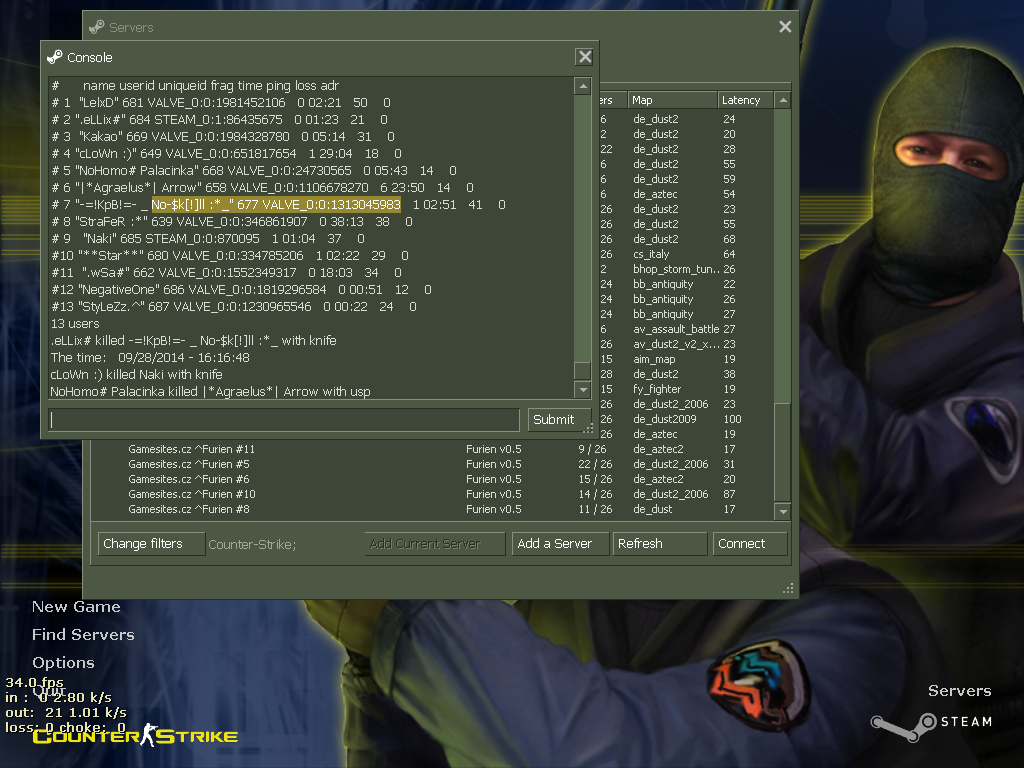Click the "NegativeOne" status line

click(241, 289)
